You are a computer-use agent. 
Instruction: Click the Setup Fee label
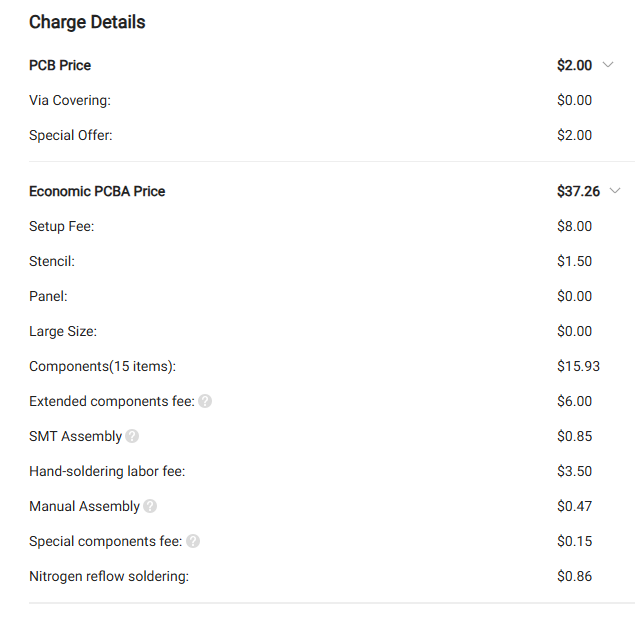(62, 226)
